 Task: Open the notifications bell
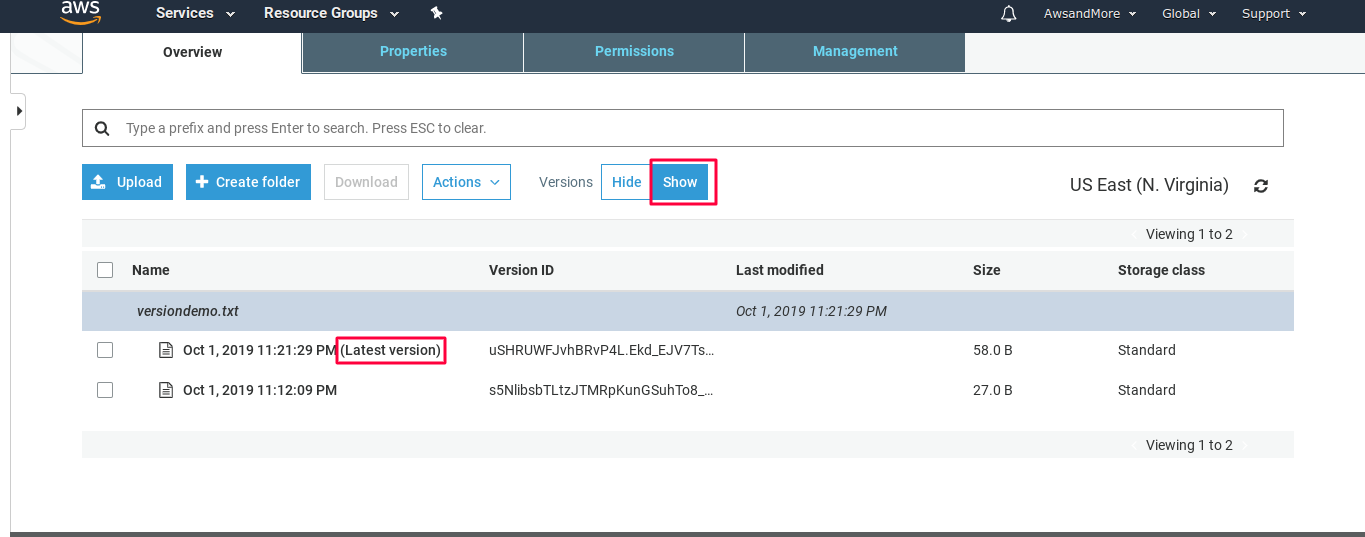(1008, 14)
